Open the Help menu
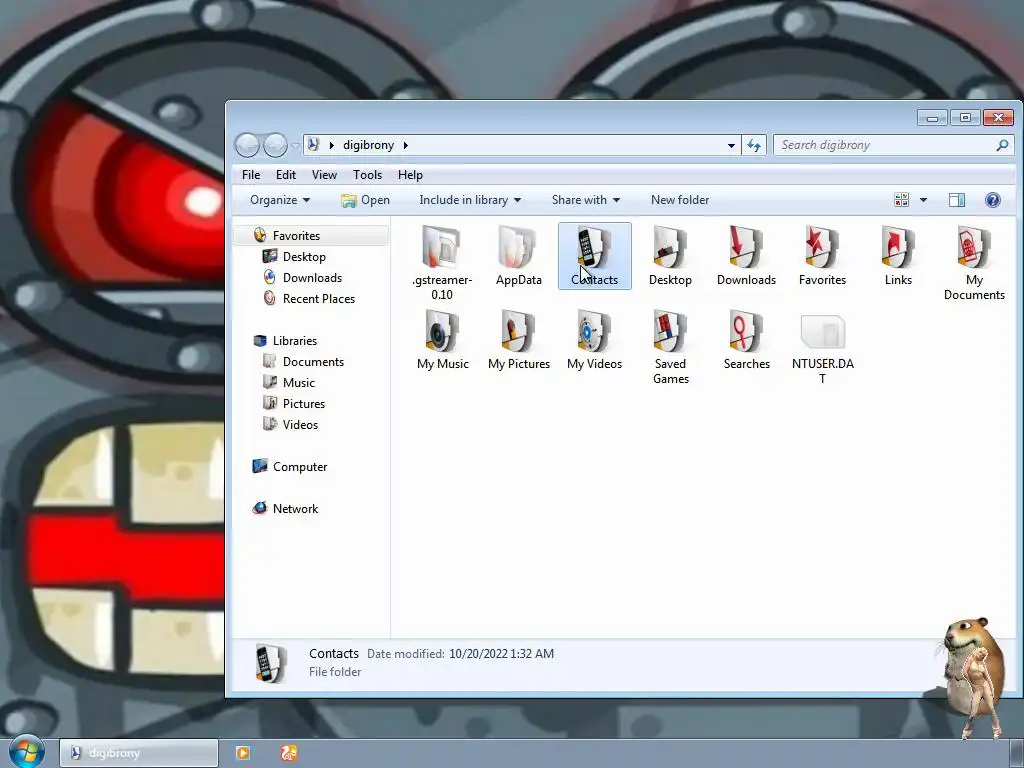Viewport: 1024px width, 768px height. coord(410,175)
